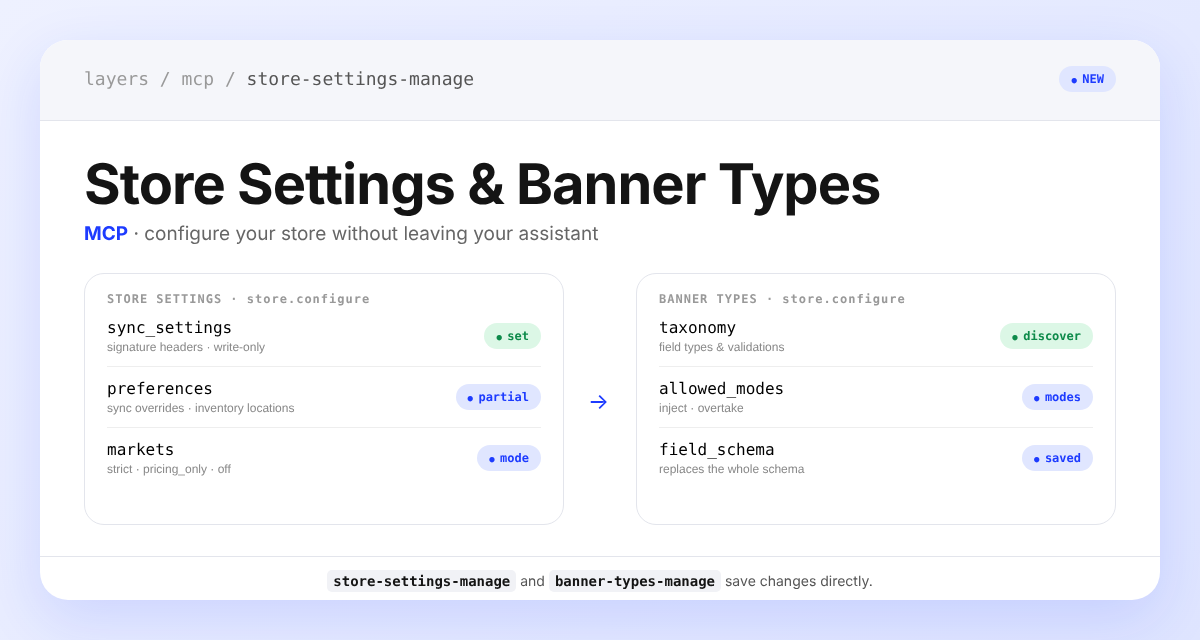Click 'strict · pricing_only · off' description
Image resolution: width=1200 pixels, height=640 pixels.
(x=169, y=469)
